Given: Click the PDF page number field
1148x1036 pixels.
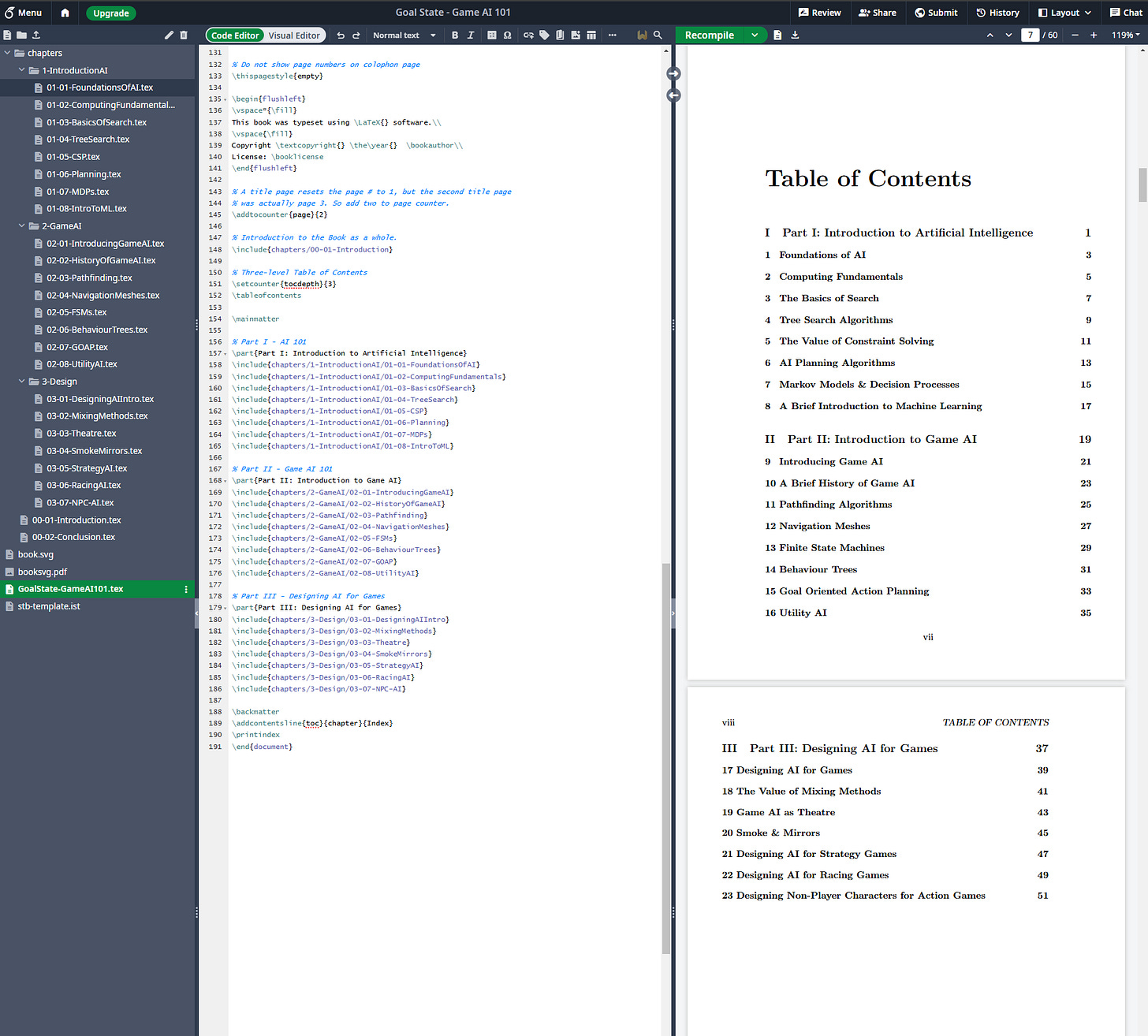Looking at the screenshot, I should tap(1030, 35).
